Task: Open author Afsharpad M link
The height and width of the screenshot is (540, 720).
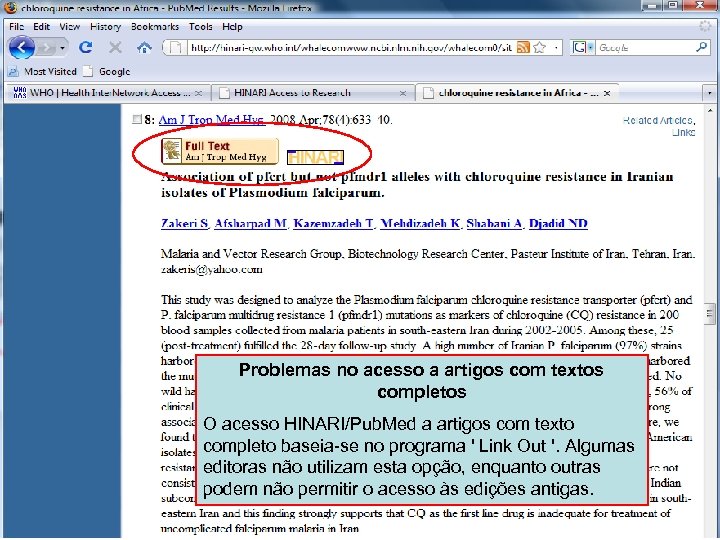Action: (x=251, y=224)
